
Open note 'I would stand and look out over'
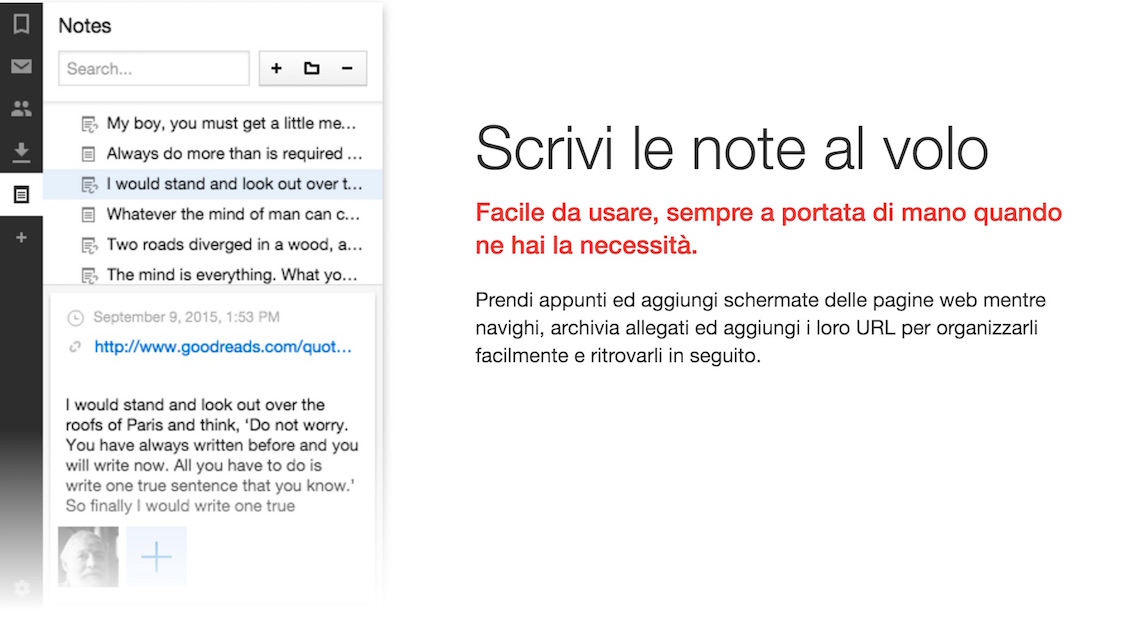tap(231, 184)
